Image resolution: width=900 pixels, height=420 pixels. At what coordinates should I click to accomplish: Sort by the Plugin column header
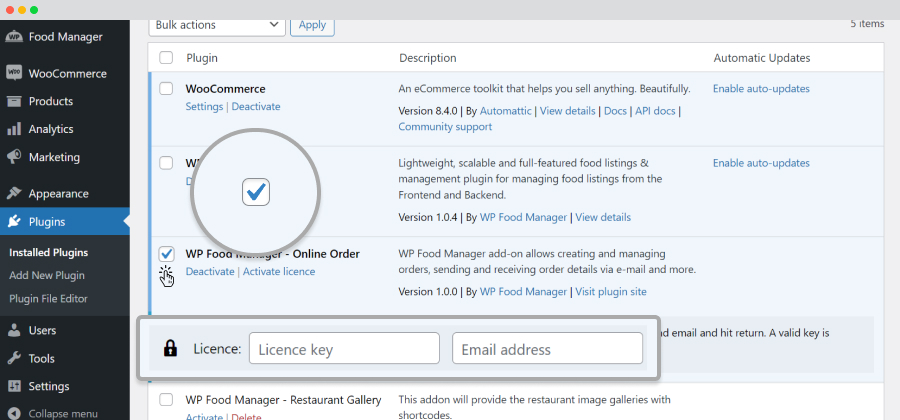pyautogui.click(x=202, y=58)
